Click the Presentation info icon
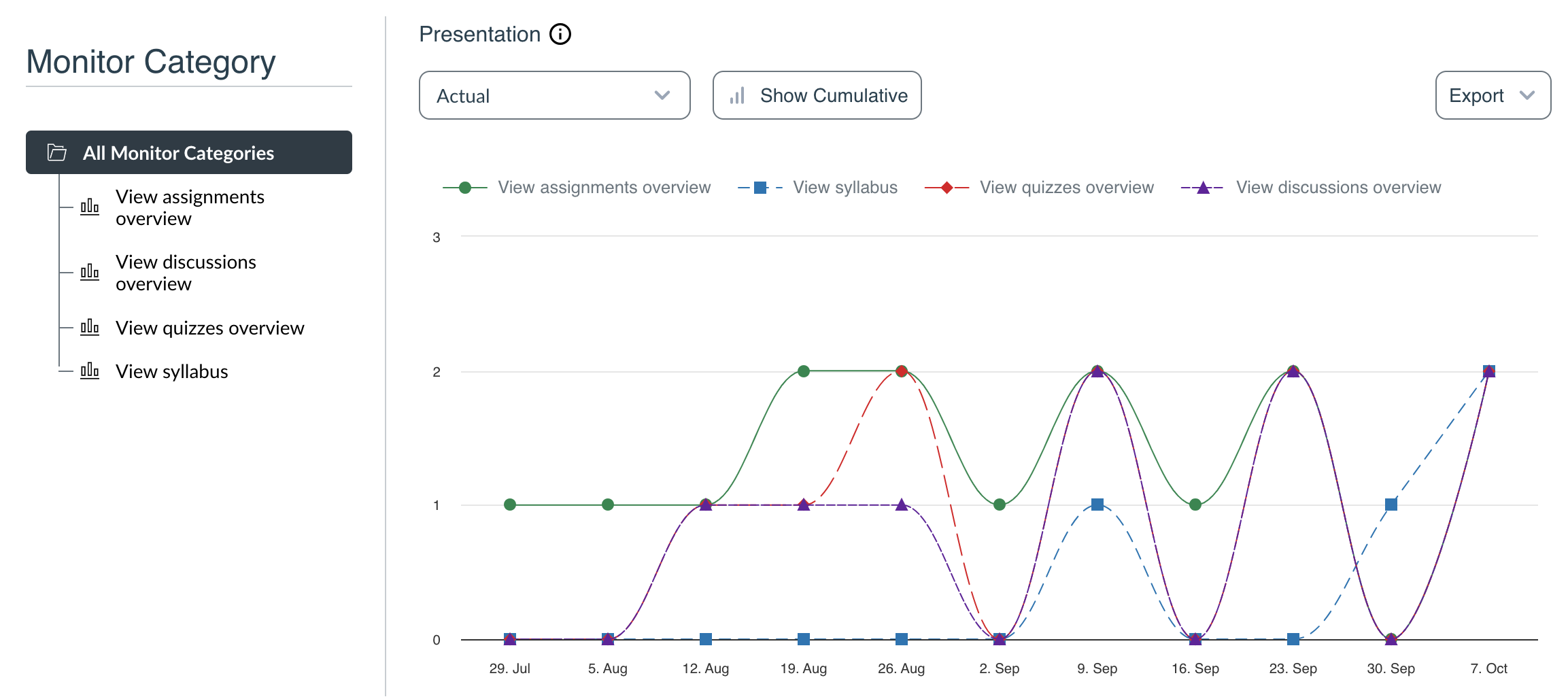Viewport: 1568px width, 699px height. [x=560, y=34]
